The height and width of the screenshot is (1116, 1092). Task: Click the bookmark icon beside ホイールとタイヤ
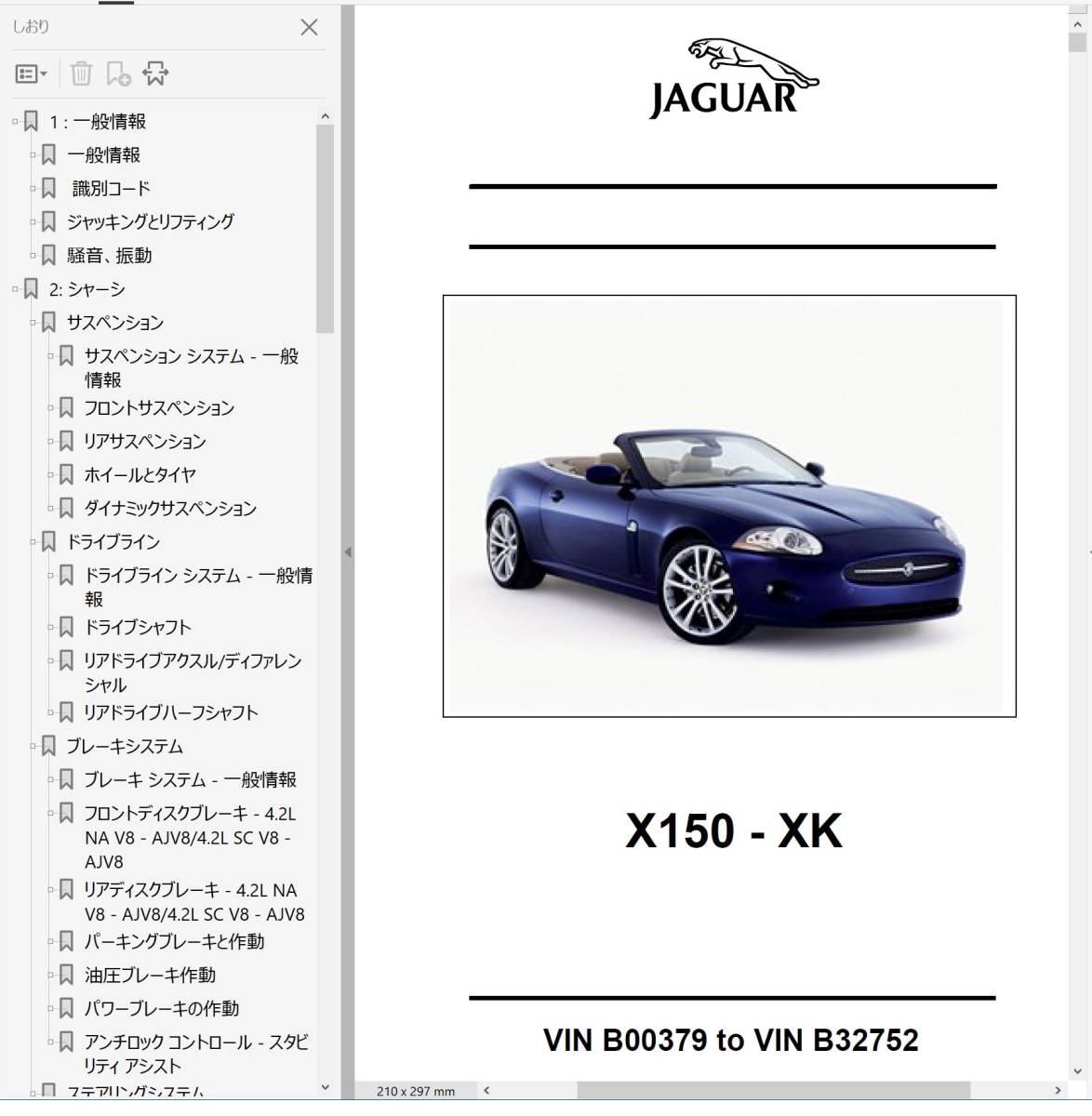tap(66, 475)
